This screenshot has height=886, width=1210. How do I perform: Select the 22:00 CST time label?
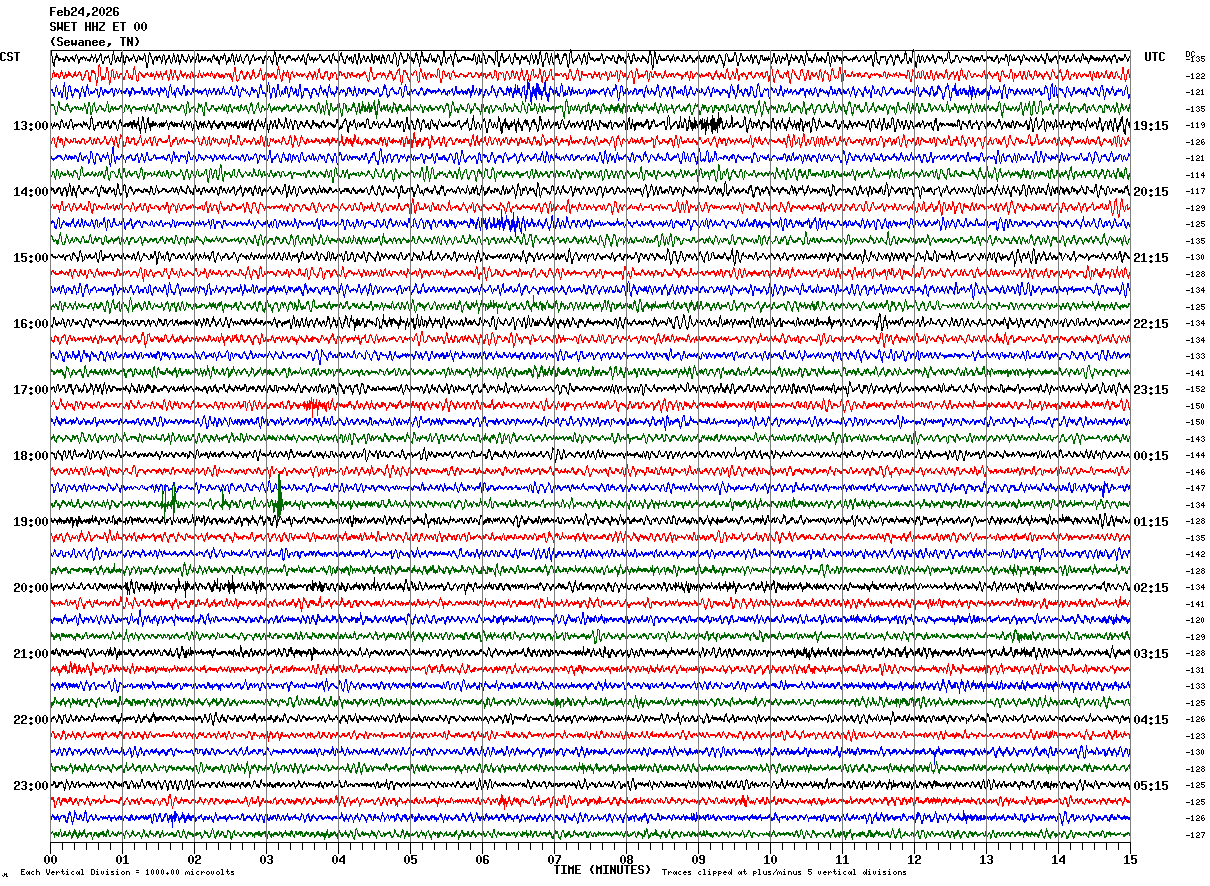coord(31,720)
